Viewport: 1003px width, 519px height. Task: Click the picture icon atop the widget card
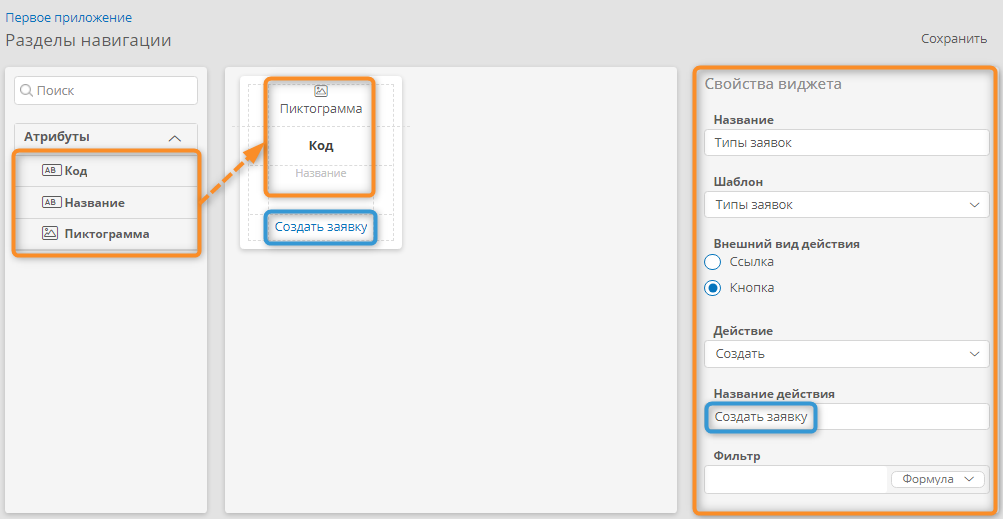321,91
